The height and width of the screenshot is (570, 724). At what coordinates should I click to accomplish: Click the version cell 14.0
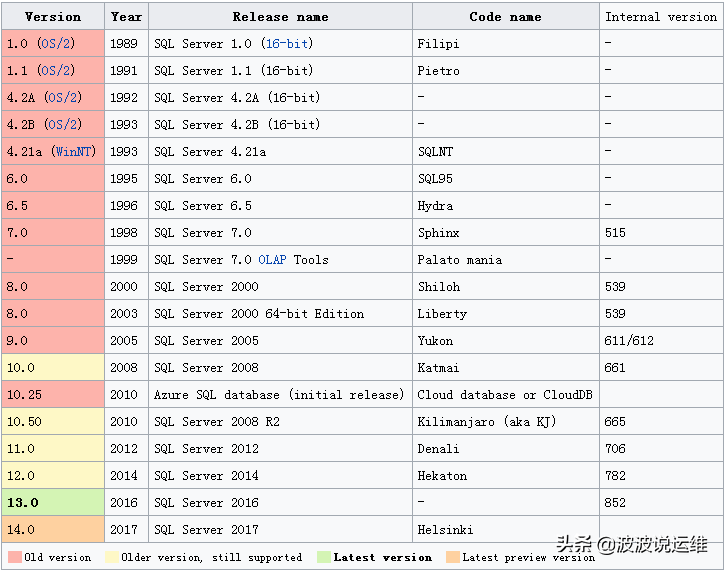tap(53, 529)
